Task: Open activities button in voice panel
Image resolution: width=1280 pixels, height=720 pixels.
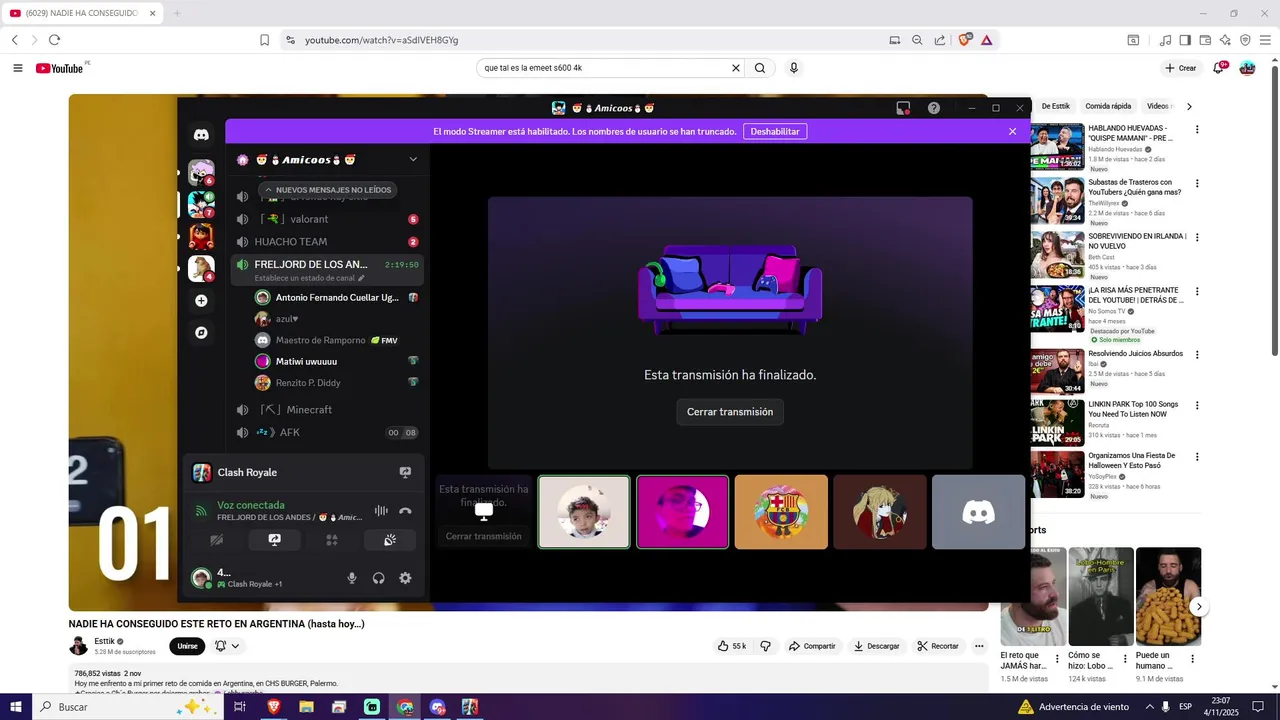Action: pos(332,540)
